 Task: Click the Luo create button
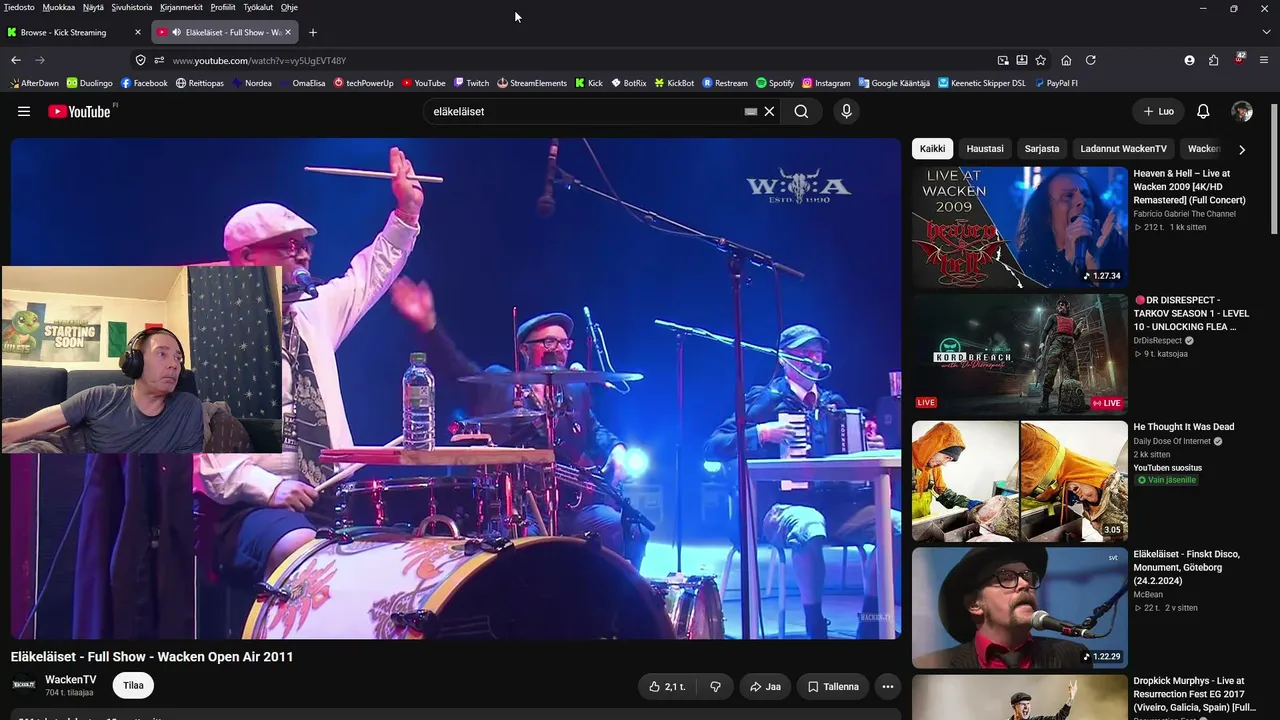coord(1158,111)
